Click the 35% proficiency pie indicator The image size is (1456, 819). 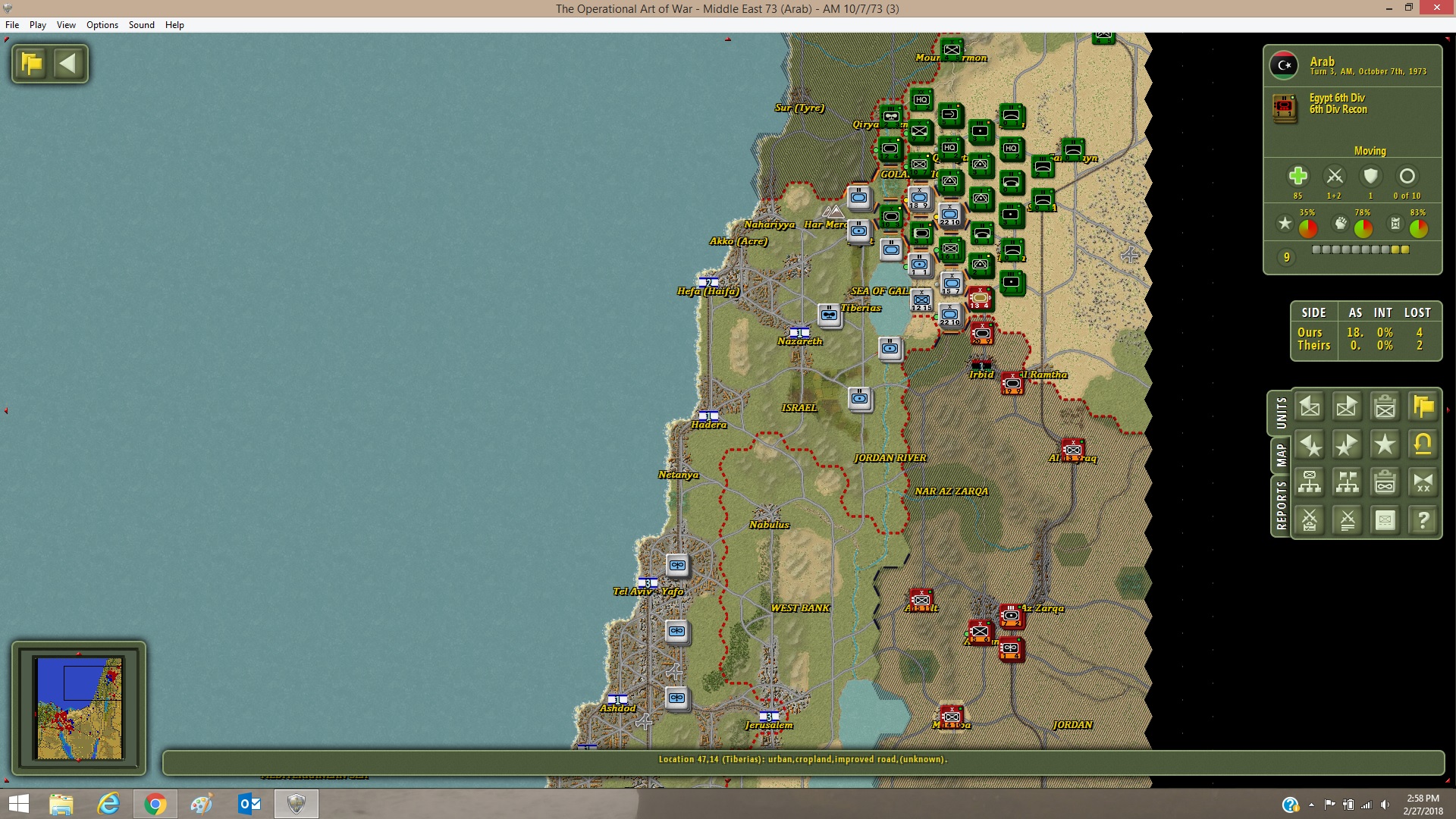(x=1308, y=227)
